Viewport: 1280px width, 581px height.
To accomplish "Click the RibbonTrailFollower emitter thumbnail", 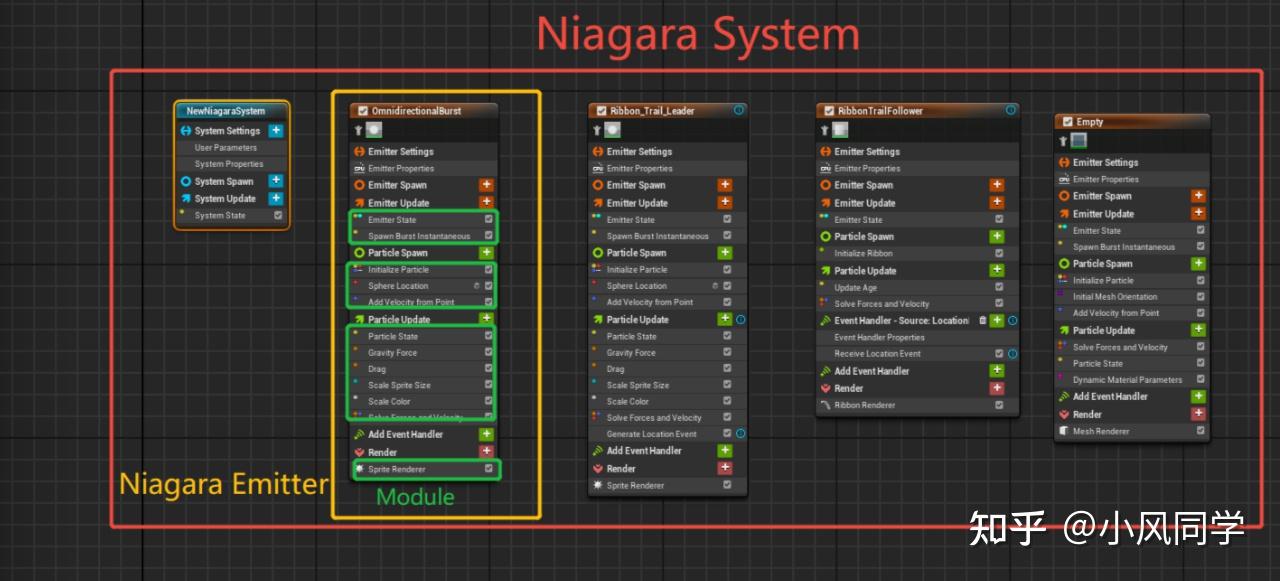I will (840, 130).
